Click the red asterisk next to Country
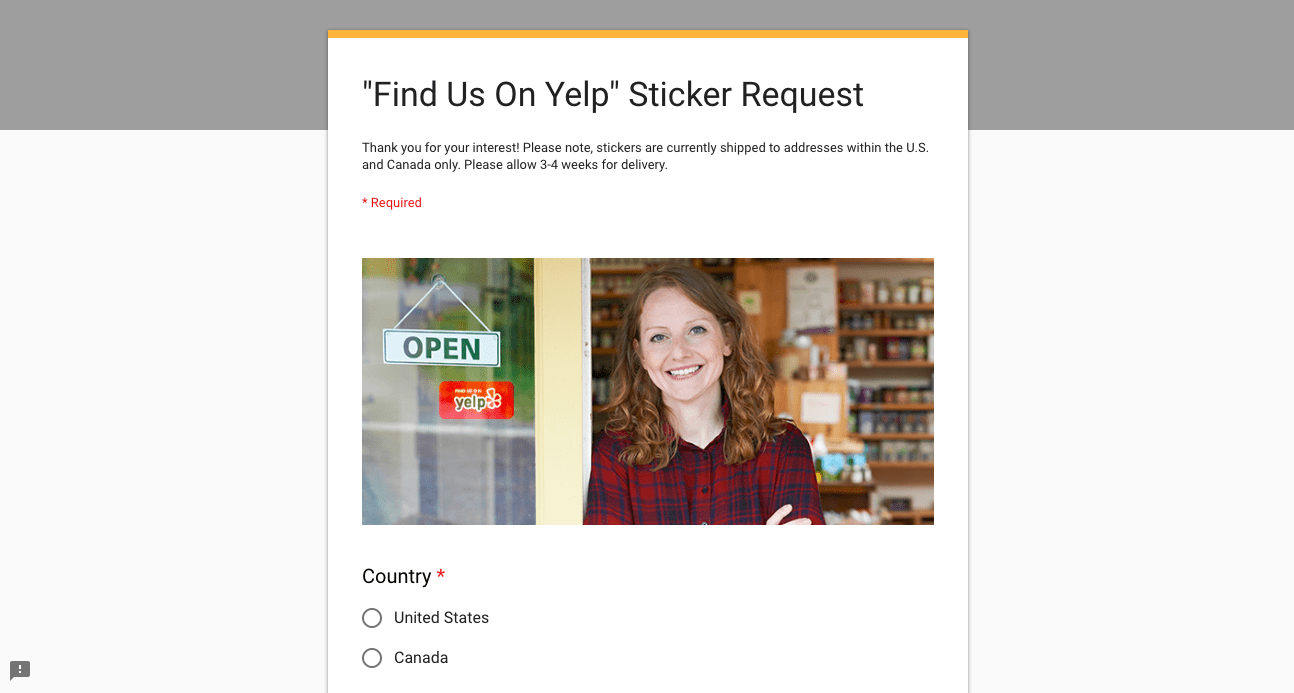Viewport: 1294px width, 693px height. point(441,575)
